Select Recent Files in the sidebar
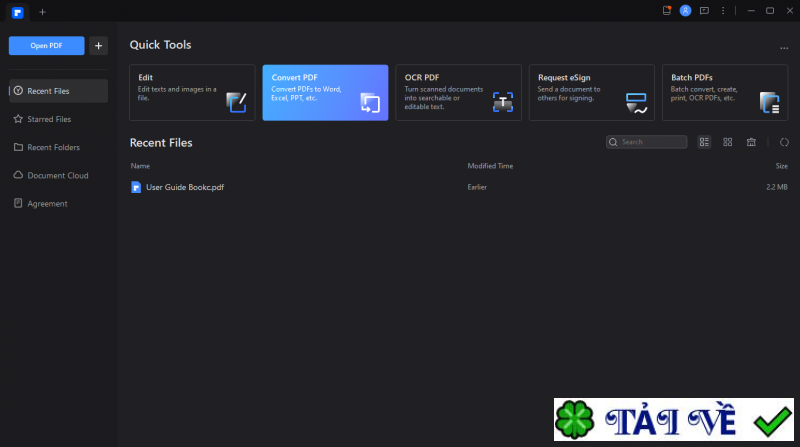The height and width of the screenshot is (447, 800). coord(58,91)
